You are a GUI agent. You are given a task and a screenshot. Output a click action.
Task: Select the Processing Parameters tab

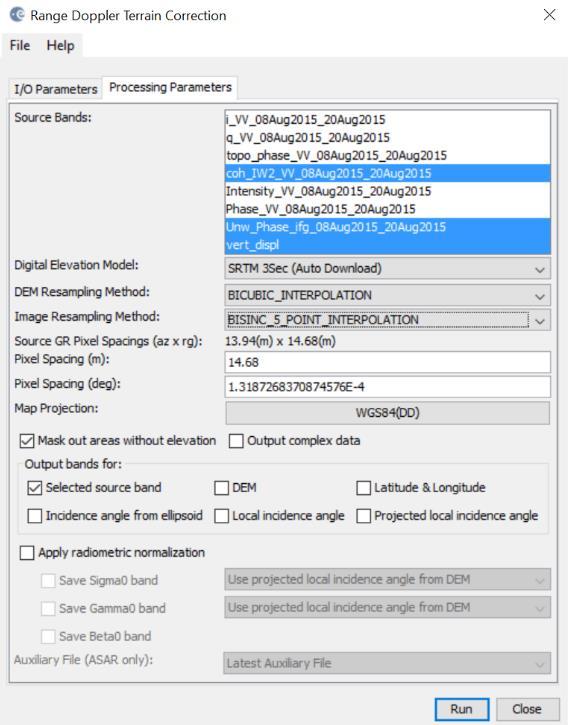tap(170, 87)
